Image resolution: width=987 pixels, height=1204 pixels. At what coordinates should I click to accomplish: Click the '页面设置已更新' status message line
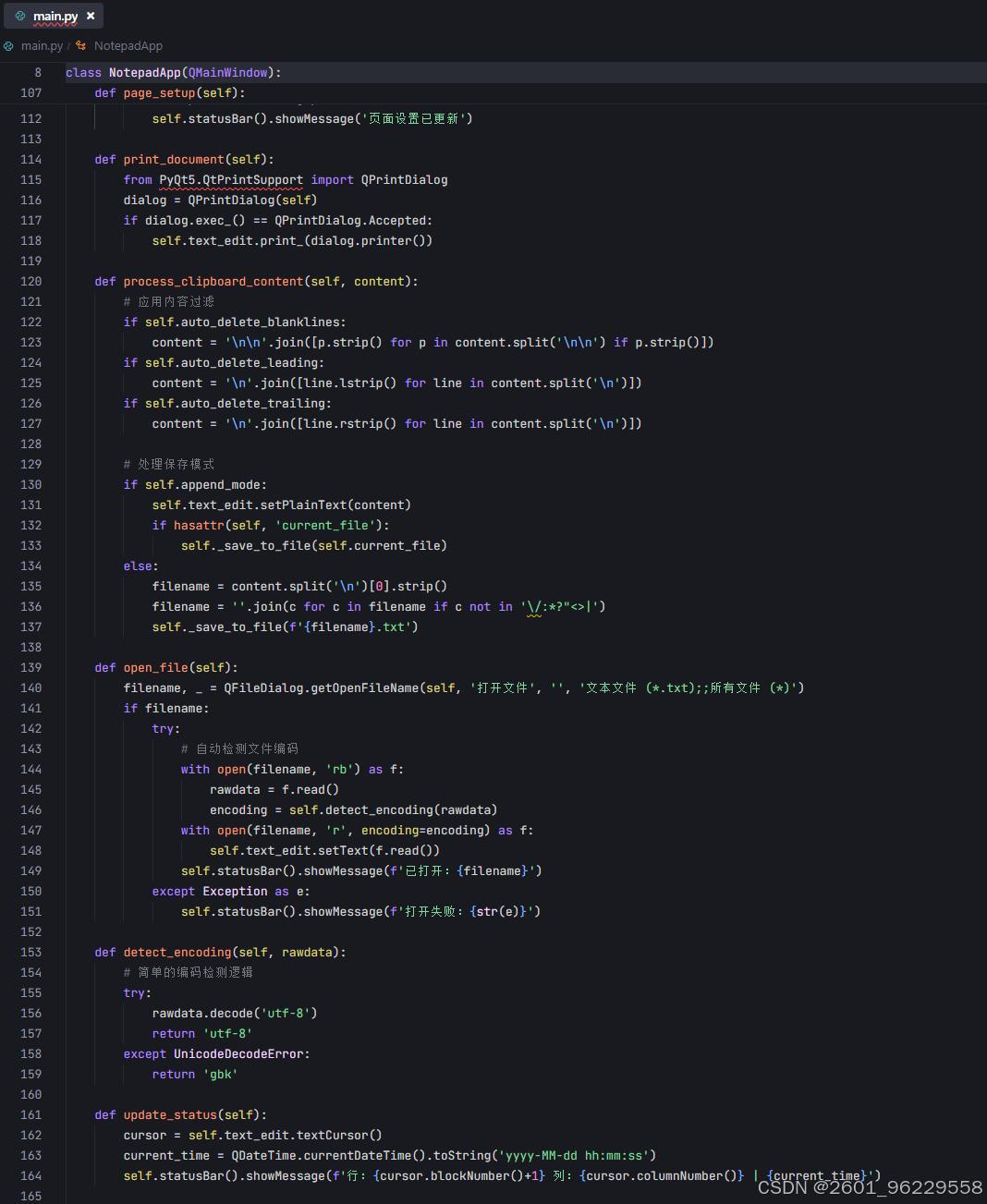pyautogui.click(x=312, y=118)
